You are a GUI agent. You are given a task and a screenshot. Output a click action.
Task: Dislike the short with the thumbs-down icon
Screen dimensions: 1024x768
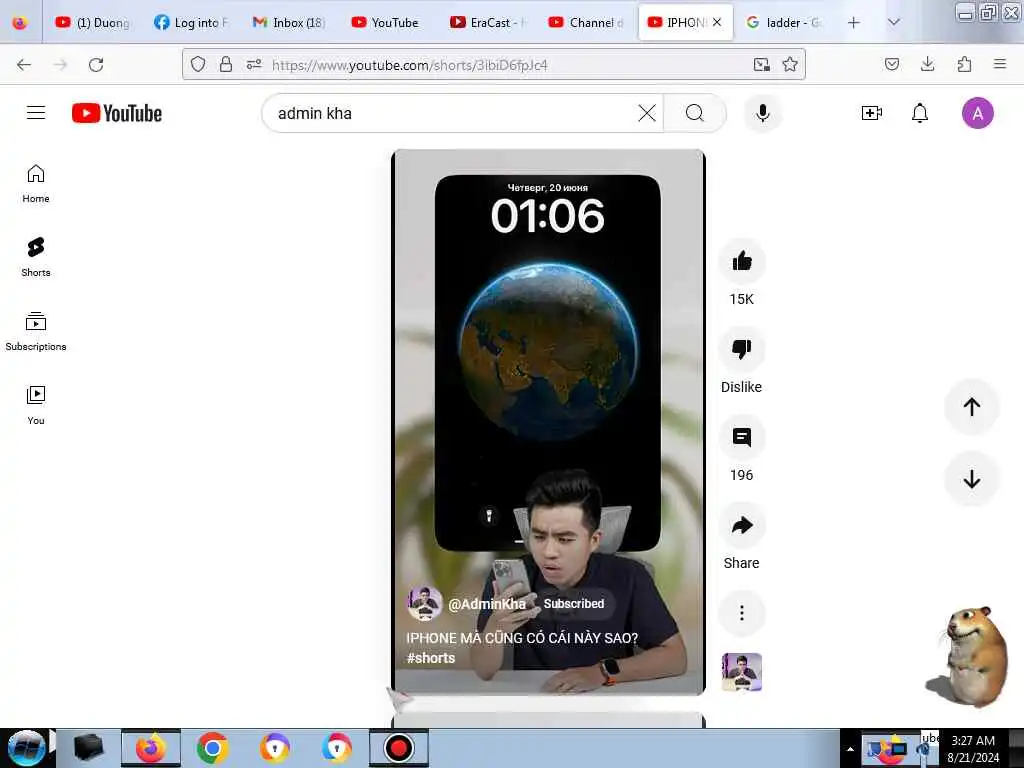pos(741,349)
